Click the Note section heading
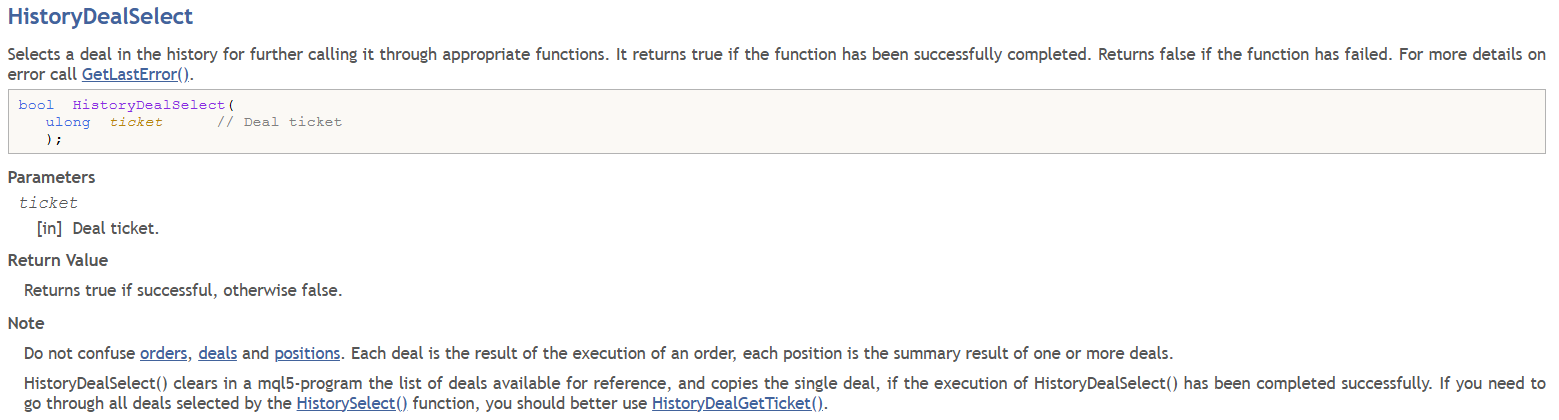Viewport: 1559px width, 420px height. click(x=26, y=323)
